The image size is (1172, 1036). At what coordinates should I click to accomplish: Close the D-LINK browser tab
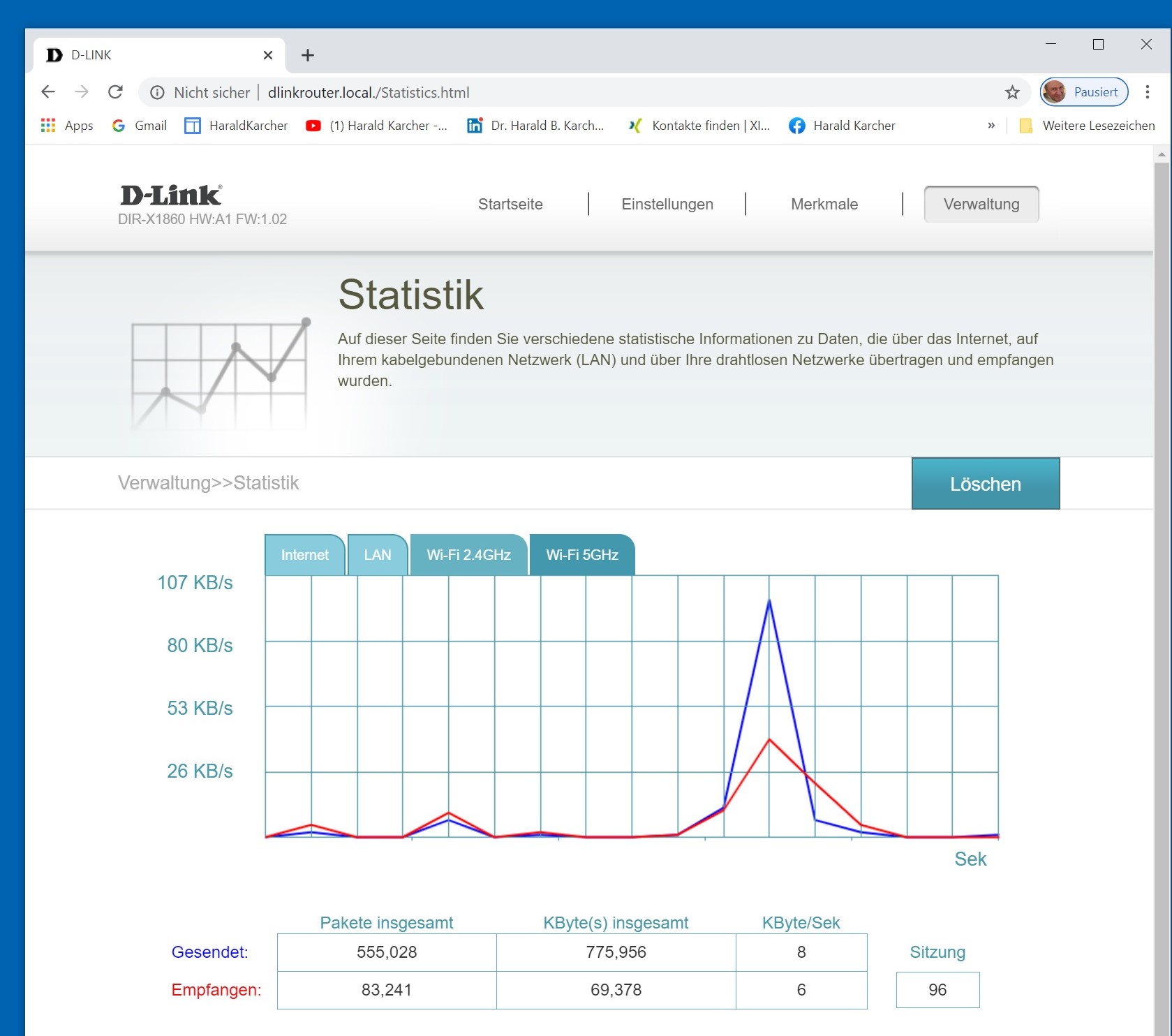pyautogui.click(x=268, y=55)
